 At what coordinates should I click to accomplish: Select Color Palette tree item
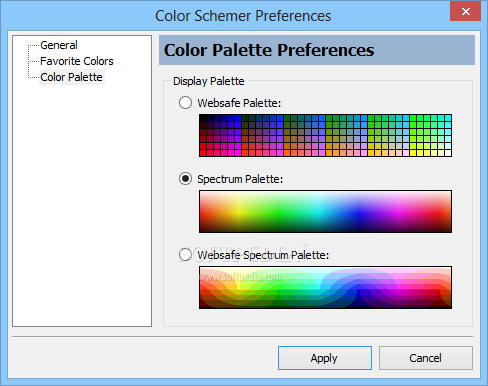[x=71, y=77]
